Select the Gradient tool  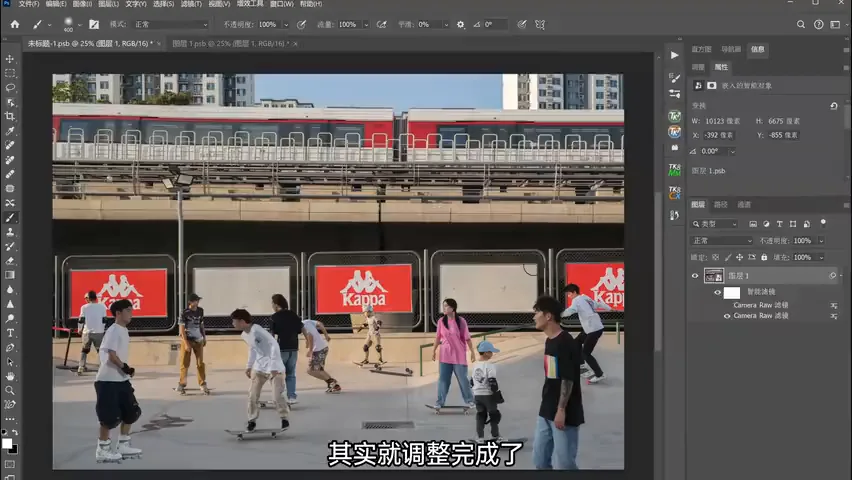tap(10, 275)
